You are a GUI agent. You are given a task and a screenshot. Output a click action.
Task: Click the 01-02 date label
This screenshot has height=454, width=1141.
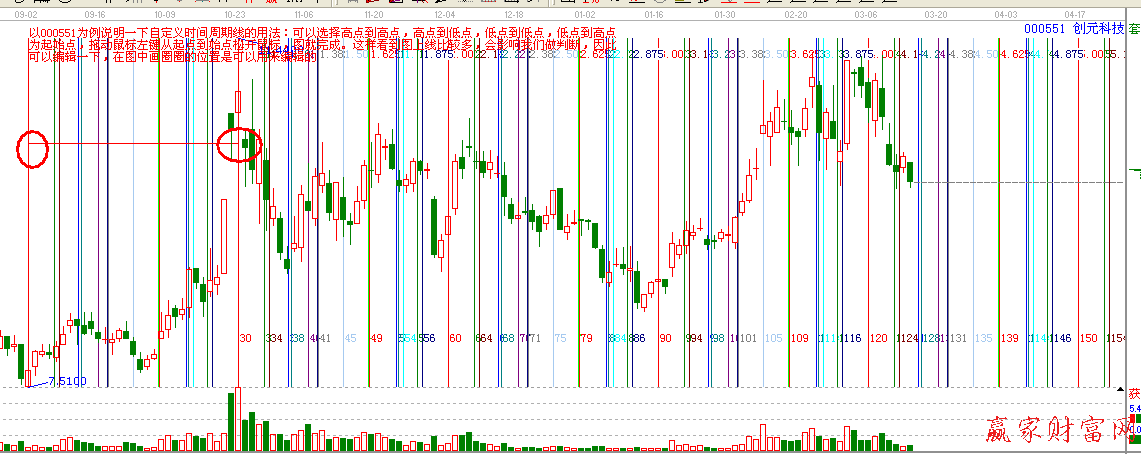point(585,15)
